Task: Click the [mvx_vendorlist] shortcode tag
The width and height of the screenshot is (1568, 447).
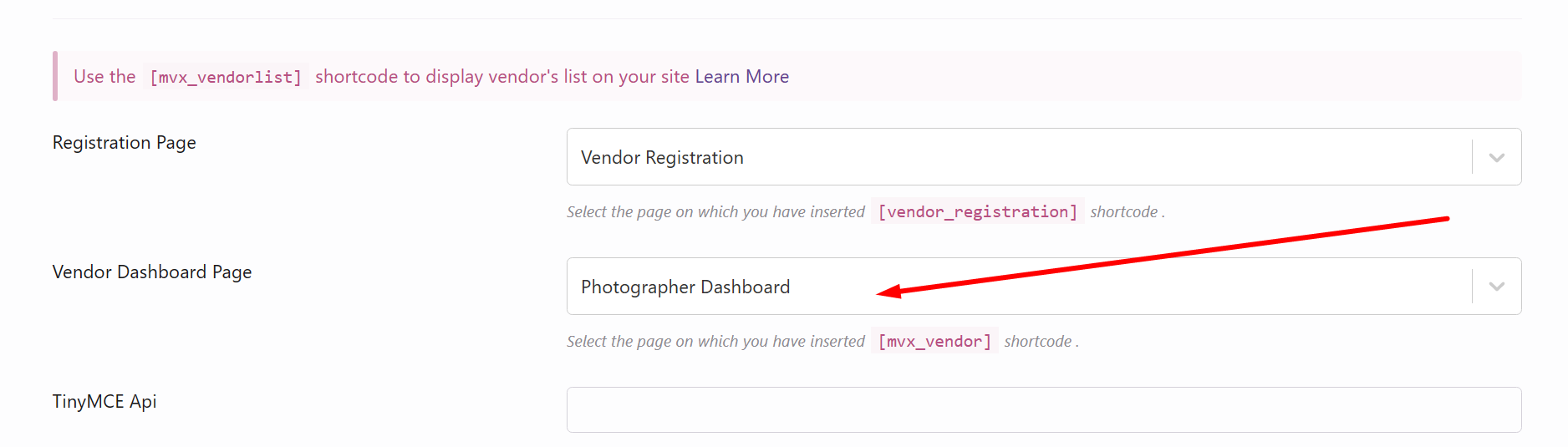Action: coord(226,78)
